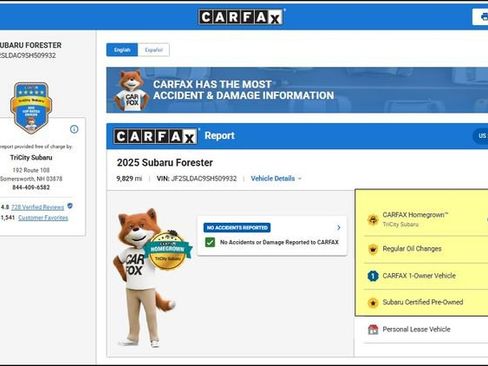Click the No Accidents or Damage Reported text
Viewport: 488px width, 366px height.
pyautogui.click(x=279, y=242)
